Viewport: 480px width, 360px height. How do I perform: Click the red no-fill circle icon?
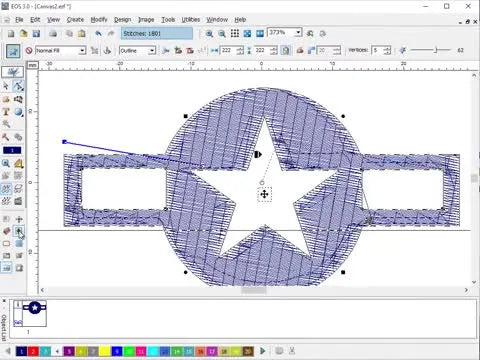point(29,51)
